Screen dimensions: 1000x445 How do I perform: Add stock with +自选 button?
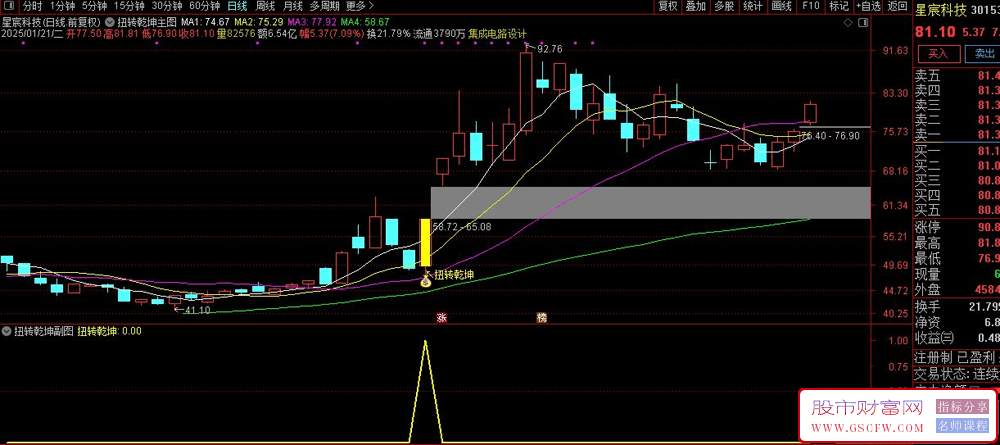[869, 6]
